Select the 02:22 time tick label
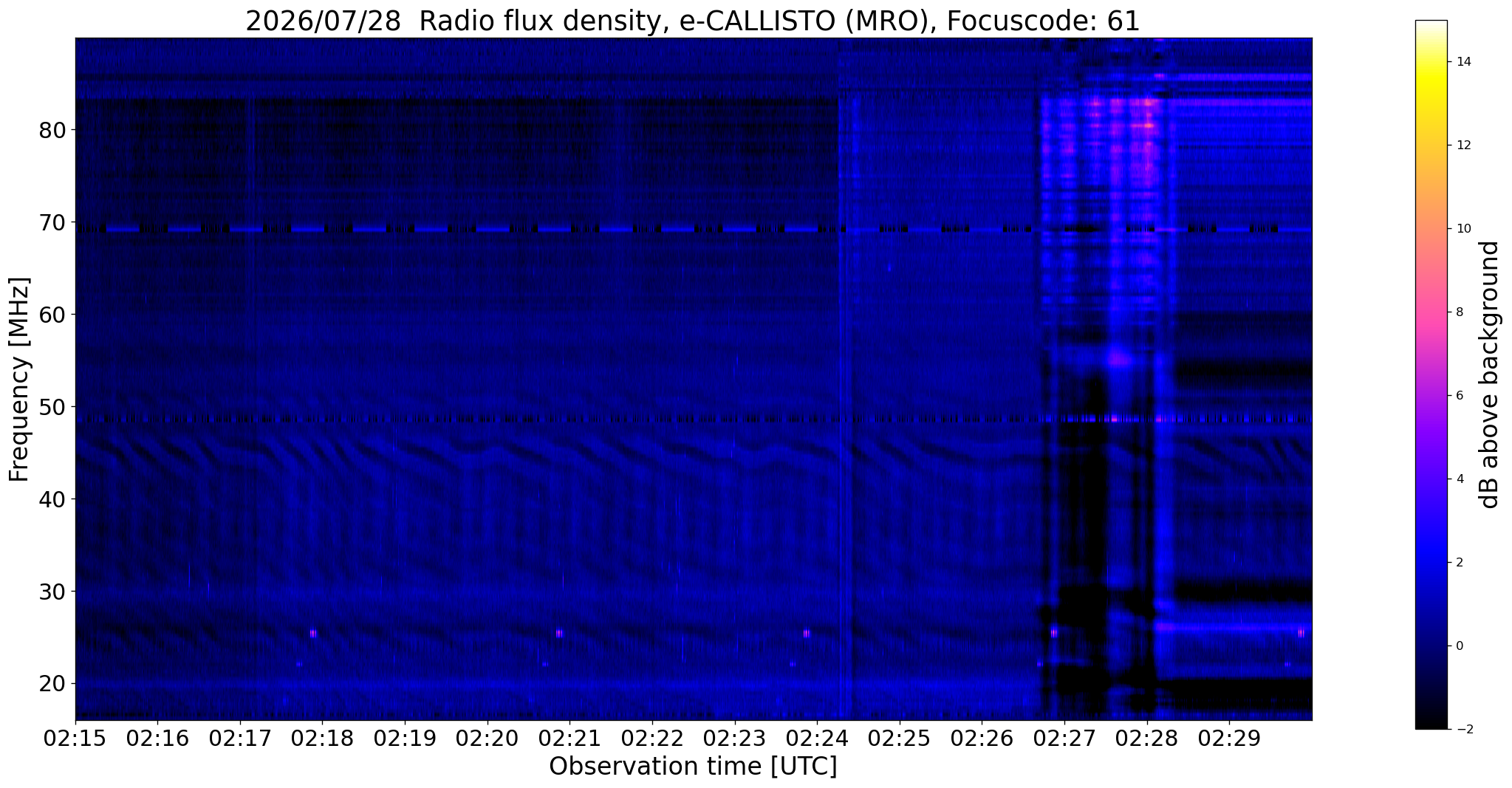Viewport: 1512px width, 788px height. (652, 738)
